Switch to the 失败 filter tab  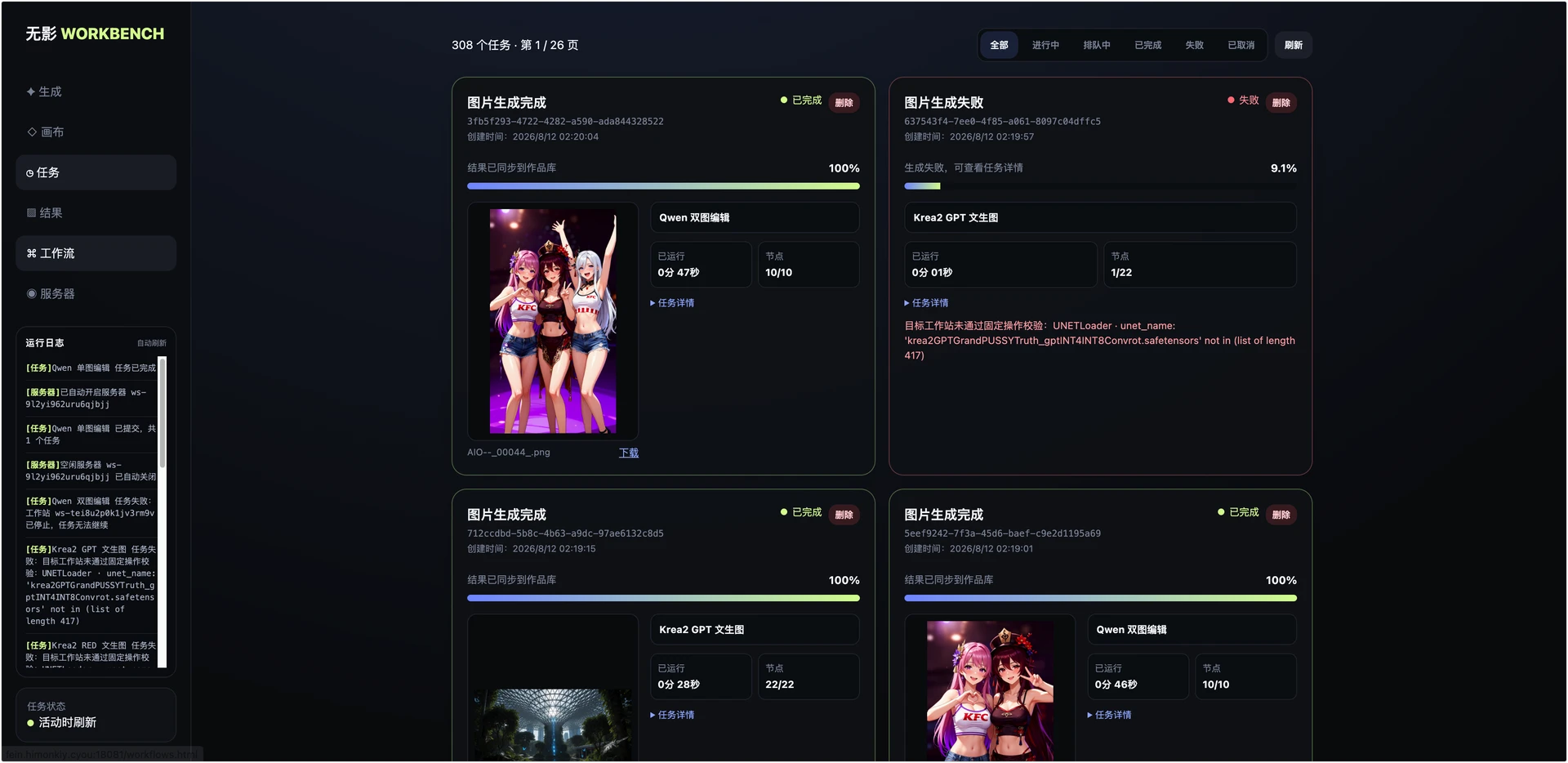coord(1194,45)
